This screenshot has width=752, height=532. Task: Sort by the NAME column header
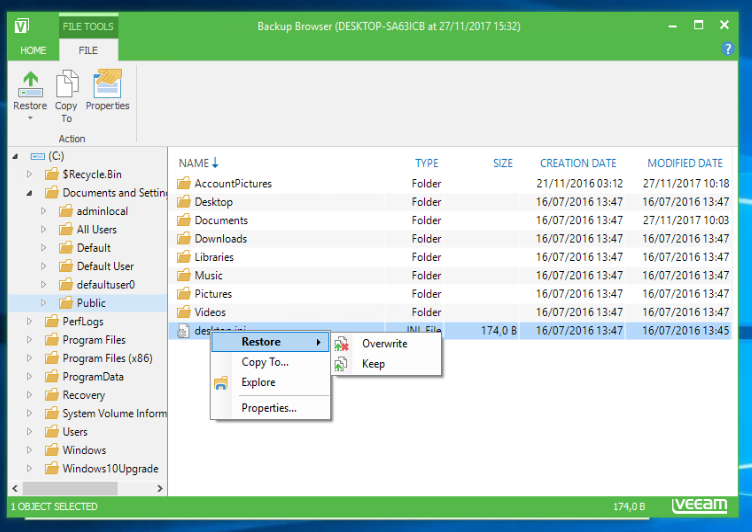tap(194, 163)
